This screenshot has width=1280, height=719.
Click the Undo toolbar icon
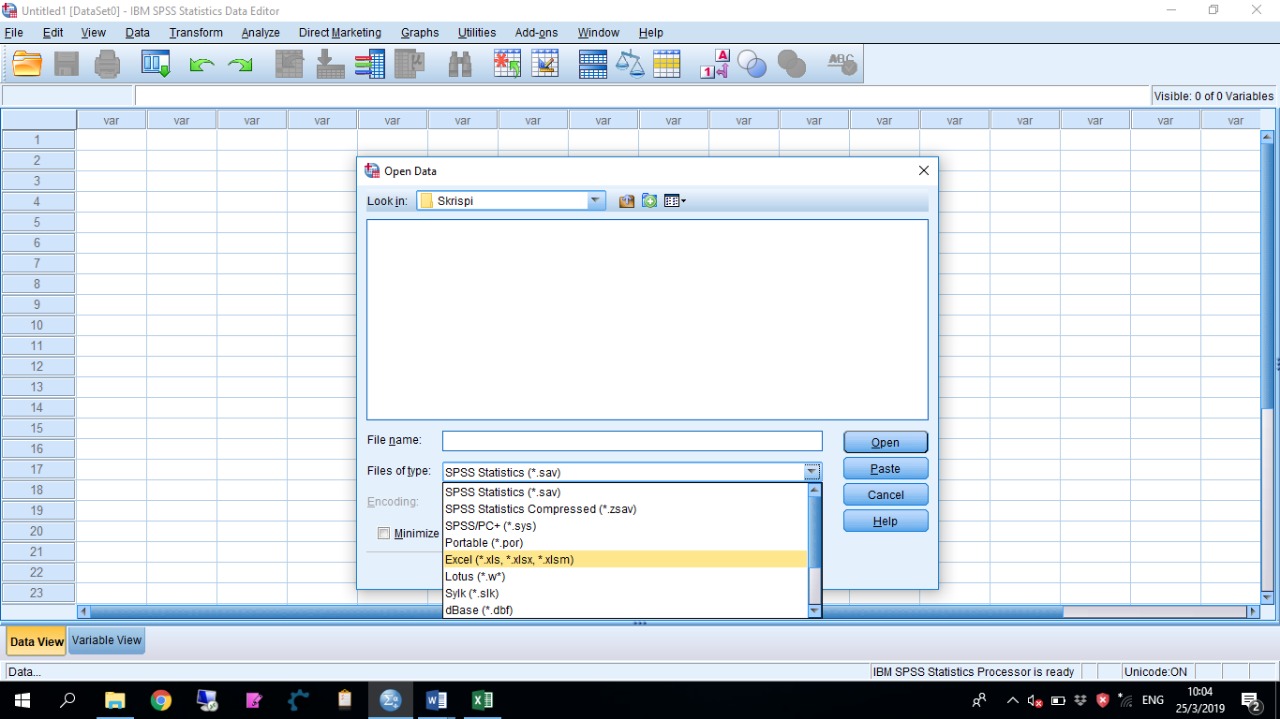201,63
